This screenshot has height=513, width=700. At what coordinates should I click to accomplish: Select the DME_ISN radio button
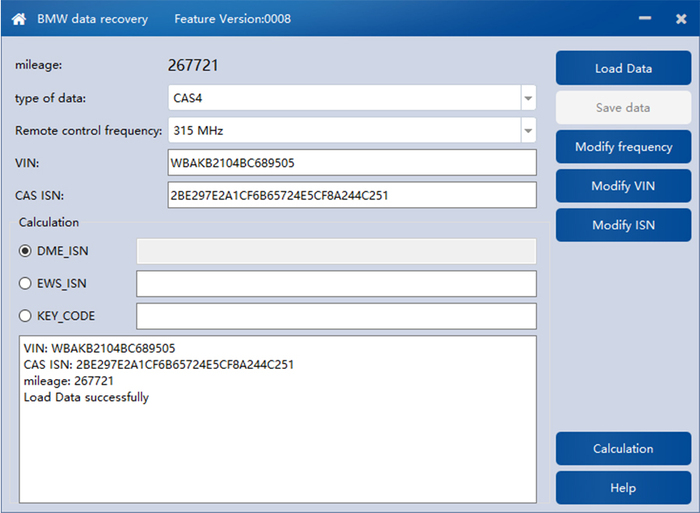coord(25,251)
